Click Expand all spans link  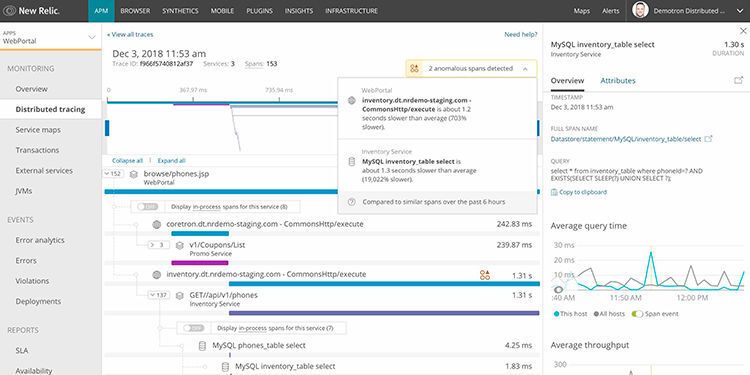171,161
